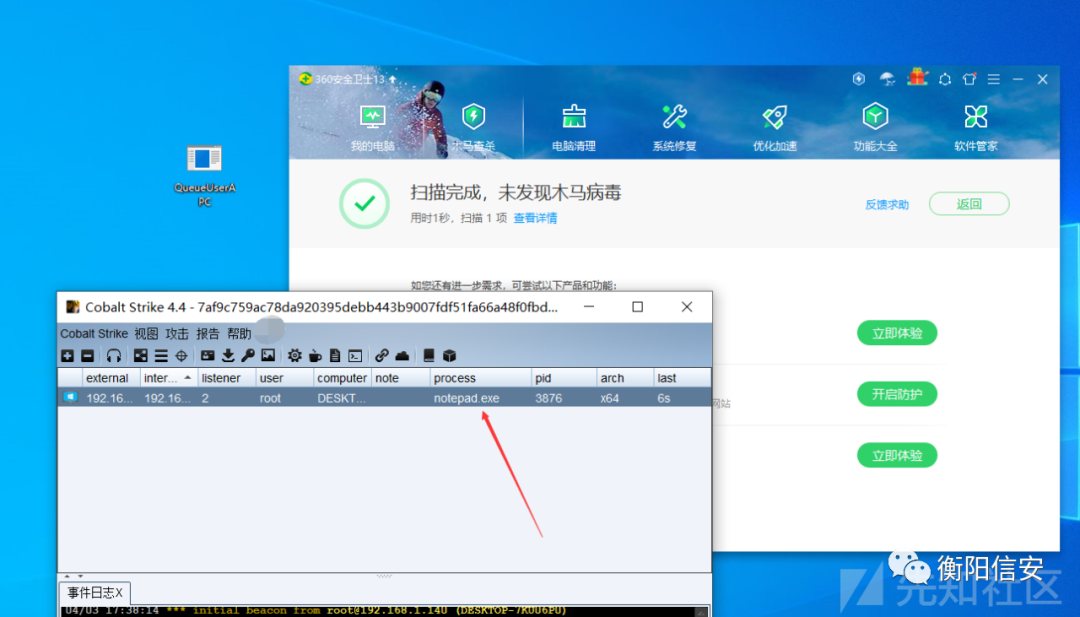Click the T-shirt skin icon in 360
This screenshot has height=617, width=1080.
pos(970,79)
